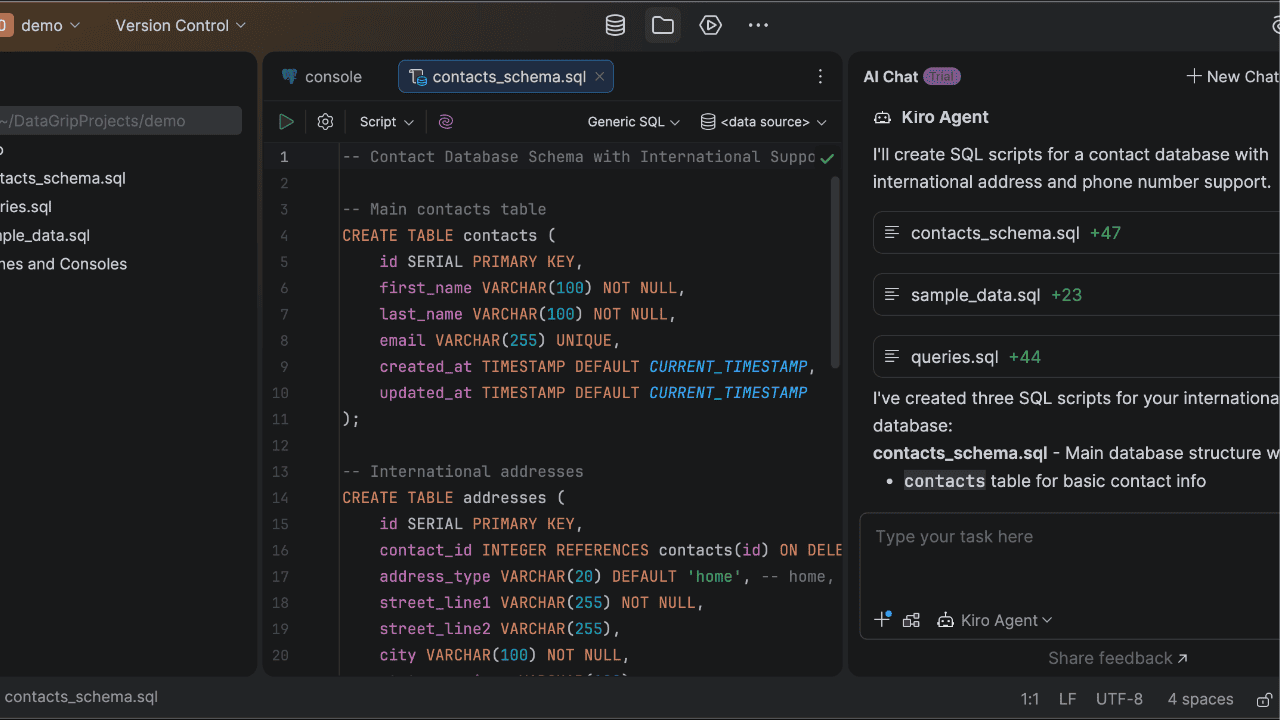Click file icon next to queries.sql change

click(892, 357)
